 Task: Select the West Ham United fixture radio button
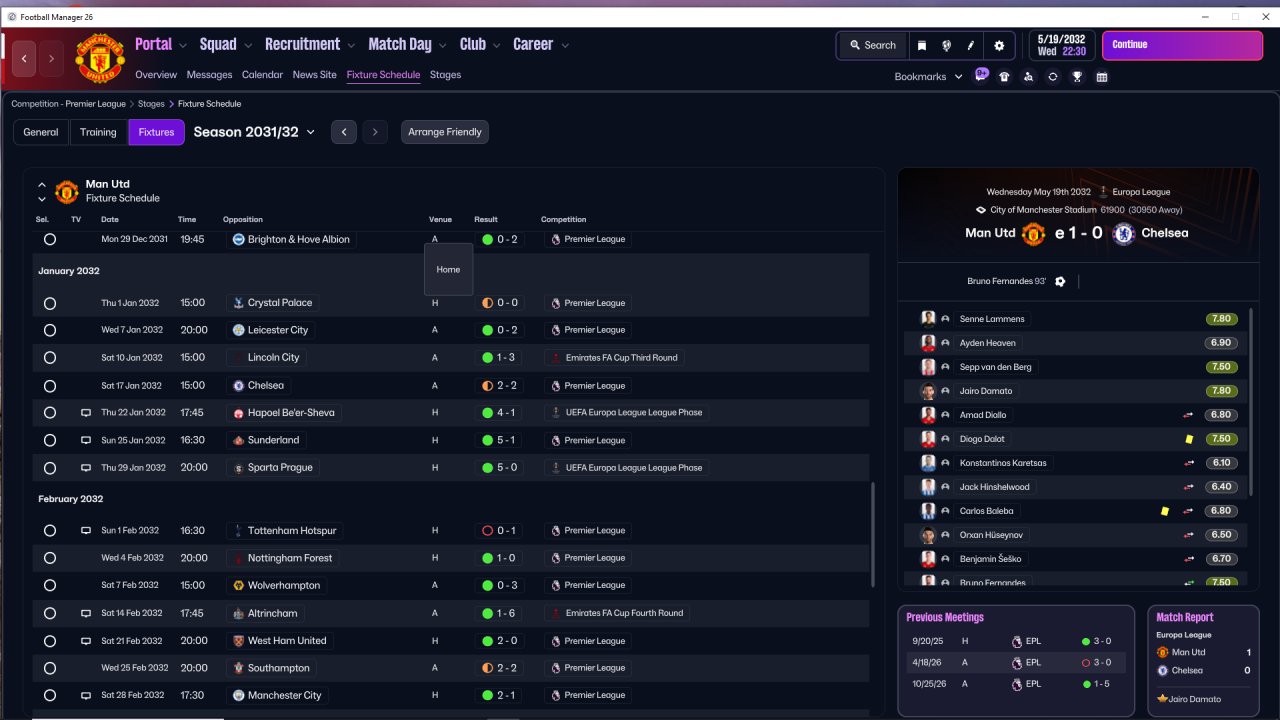click(50, 641)
